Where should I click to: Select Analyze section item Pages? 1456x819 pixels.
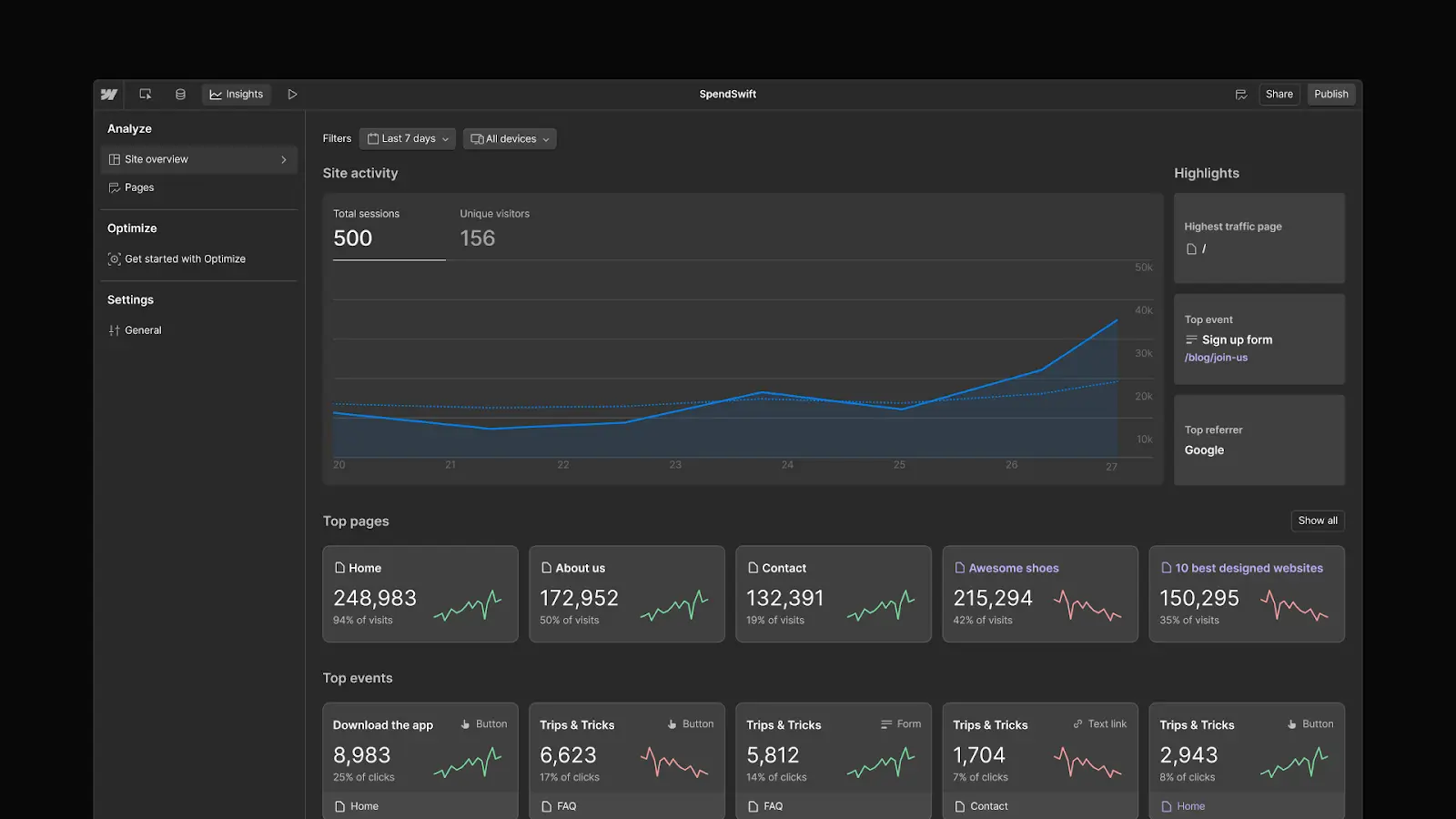click(x=139, y=187)
